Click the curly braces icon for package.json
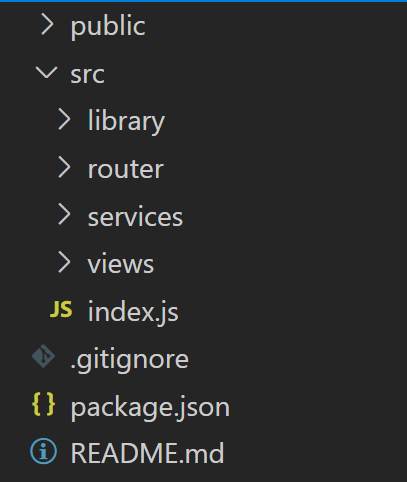 (x=43, y=404)
